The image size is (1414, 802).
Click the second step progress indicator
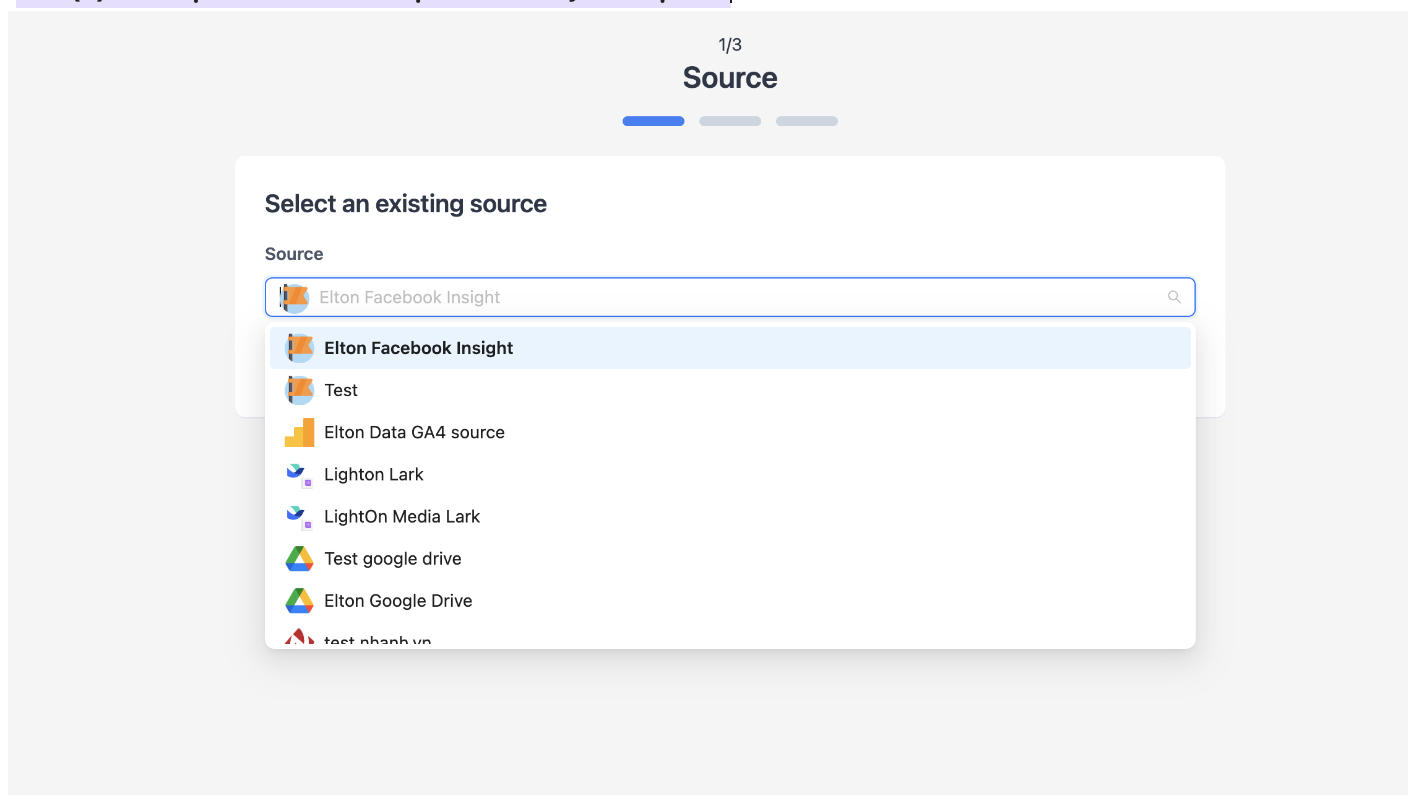coord(730,121)
